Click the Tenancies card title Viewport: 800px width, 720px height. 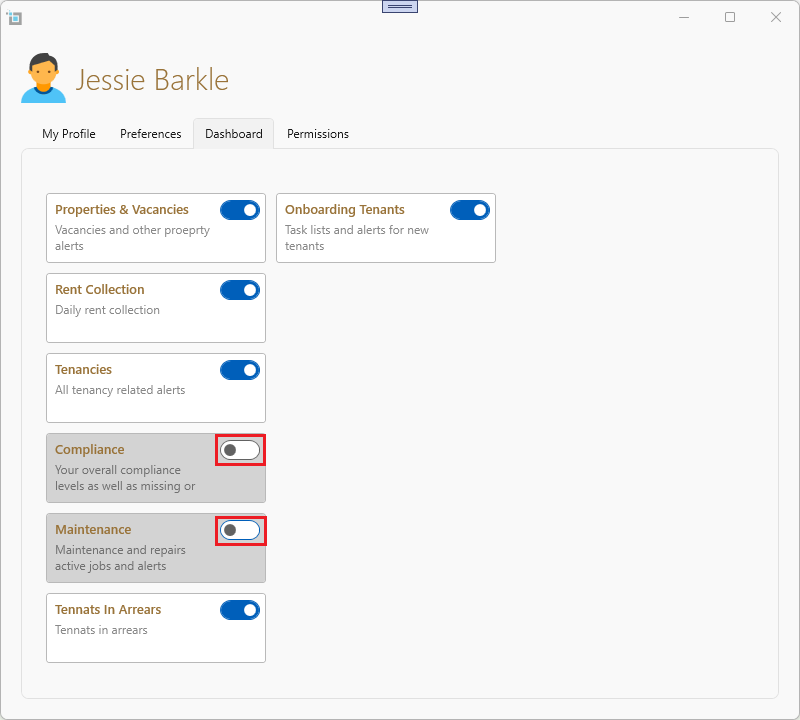(83, 369)
